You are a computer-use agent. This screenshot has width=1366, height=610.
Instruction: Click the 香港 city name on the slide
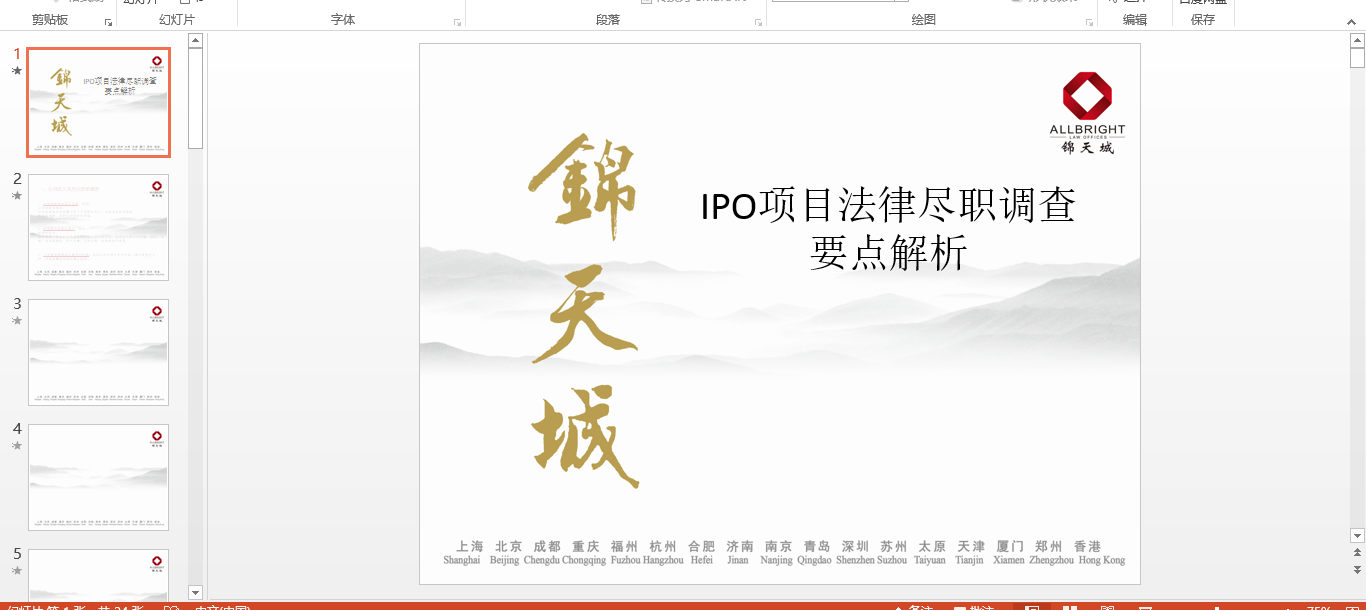(x=1087, y=547)
